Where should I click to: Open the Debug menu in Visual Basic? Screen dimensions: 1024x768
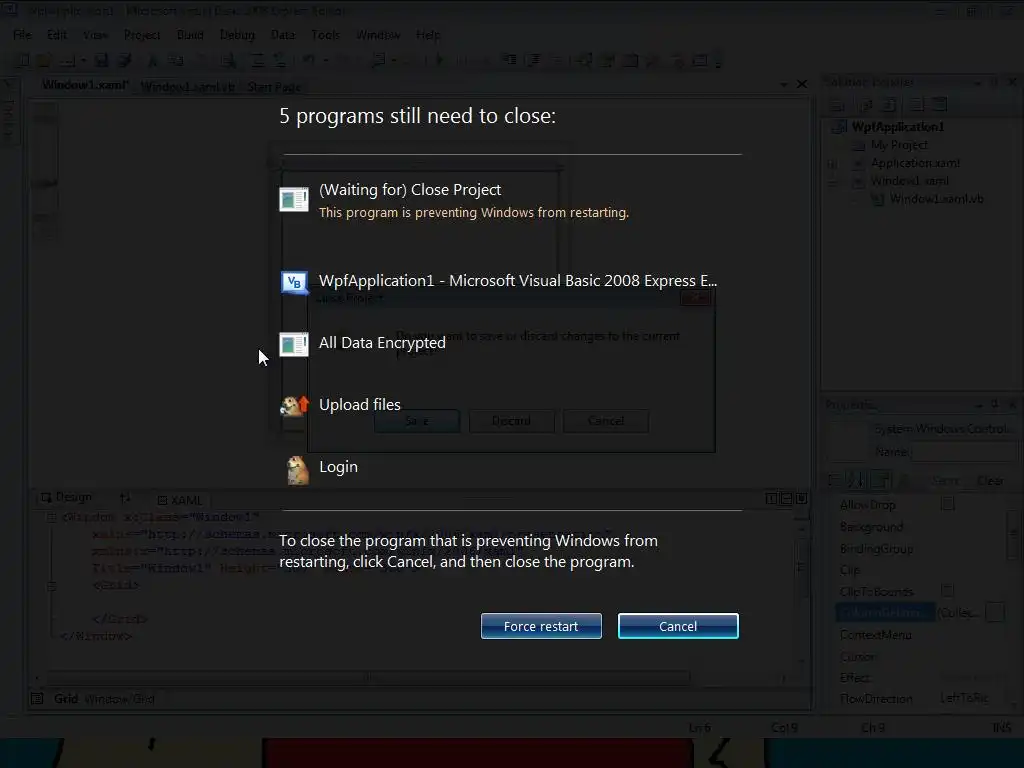point(237,35)
